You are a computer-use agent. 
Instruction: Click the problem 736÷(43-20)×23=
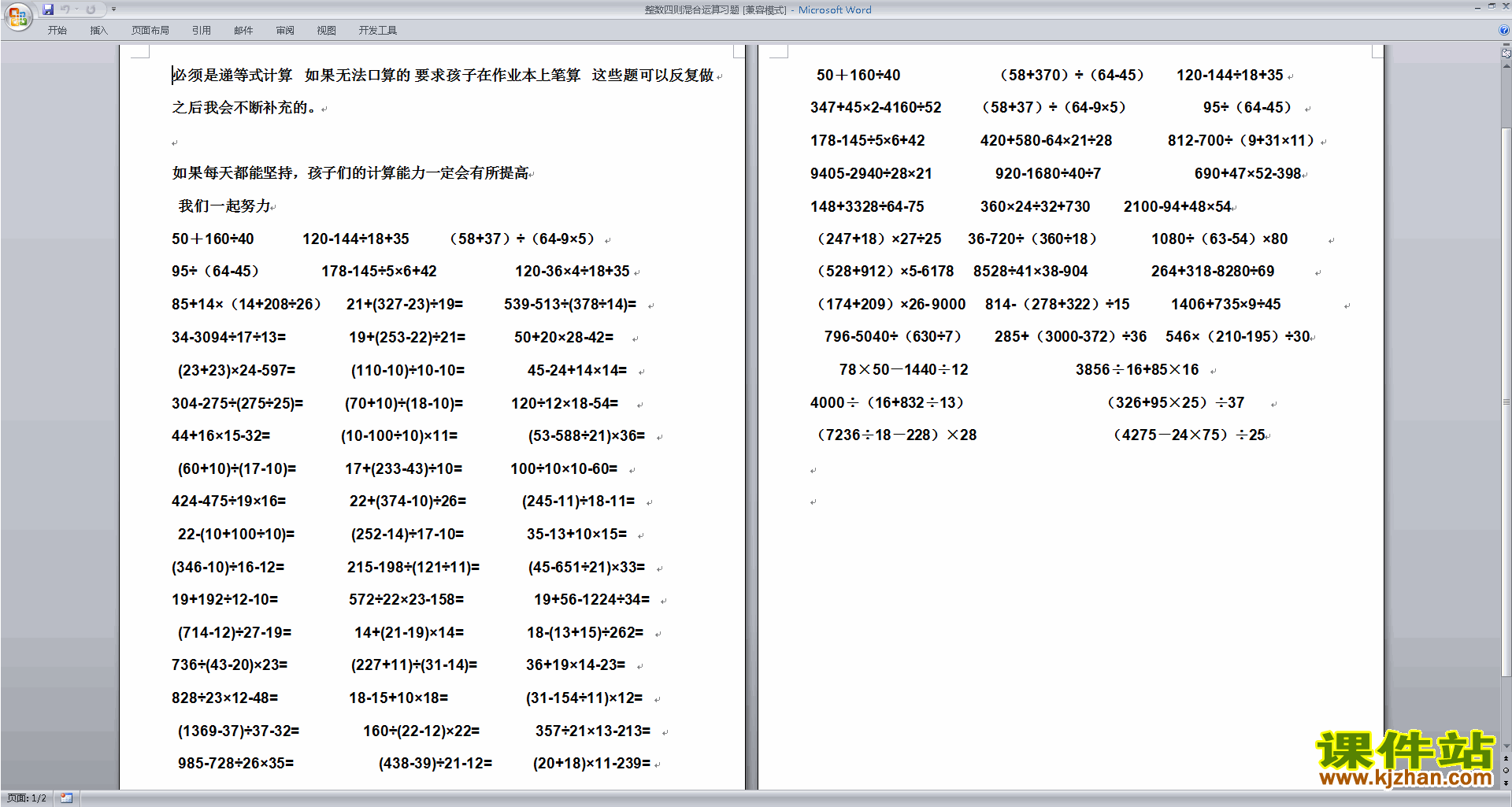click(230, 664)
